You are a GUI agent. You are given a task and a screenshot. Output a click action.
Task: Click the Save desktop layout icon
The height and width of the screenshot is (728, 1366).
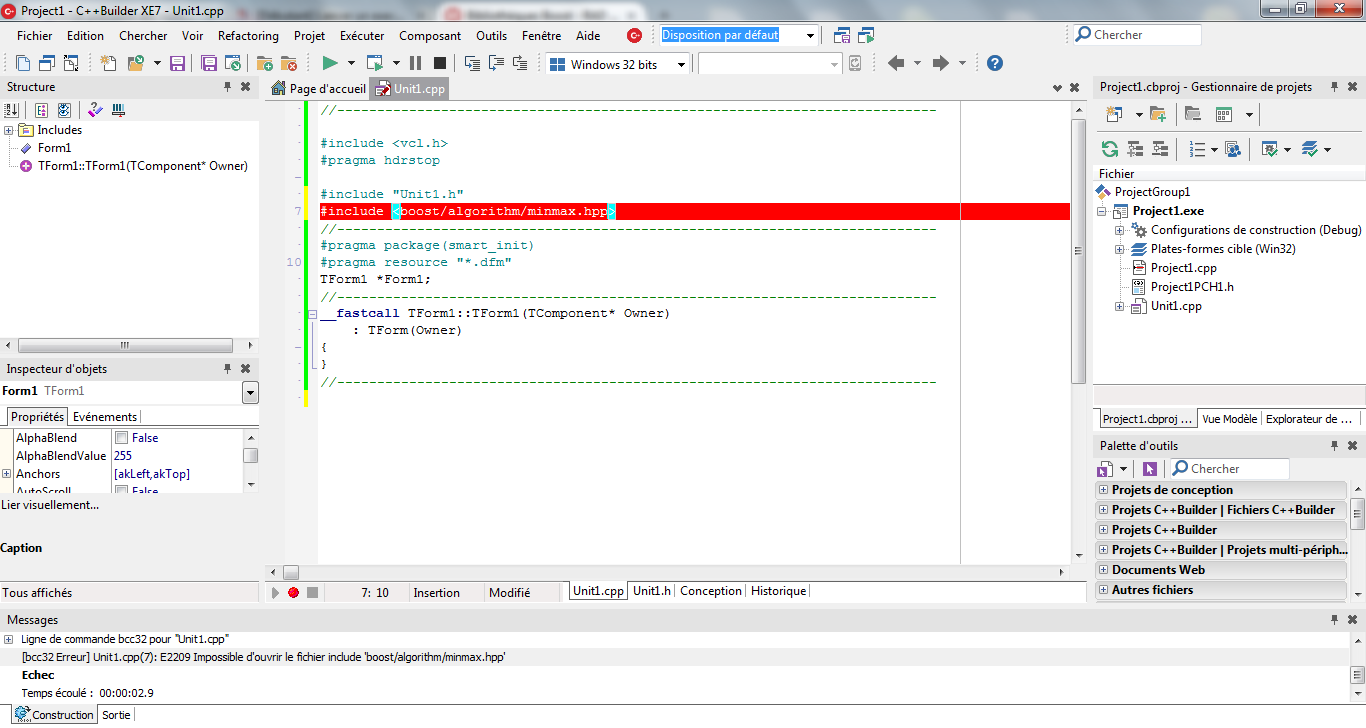[842, 35]
